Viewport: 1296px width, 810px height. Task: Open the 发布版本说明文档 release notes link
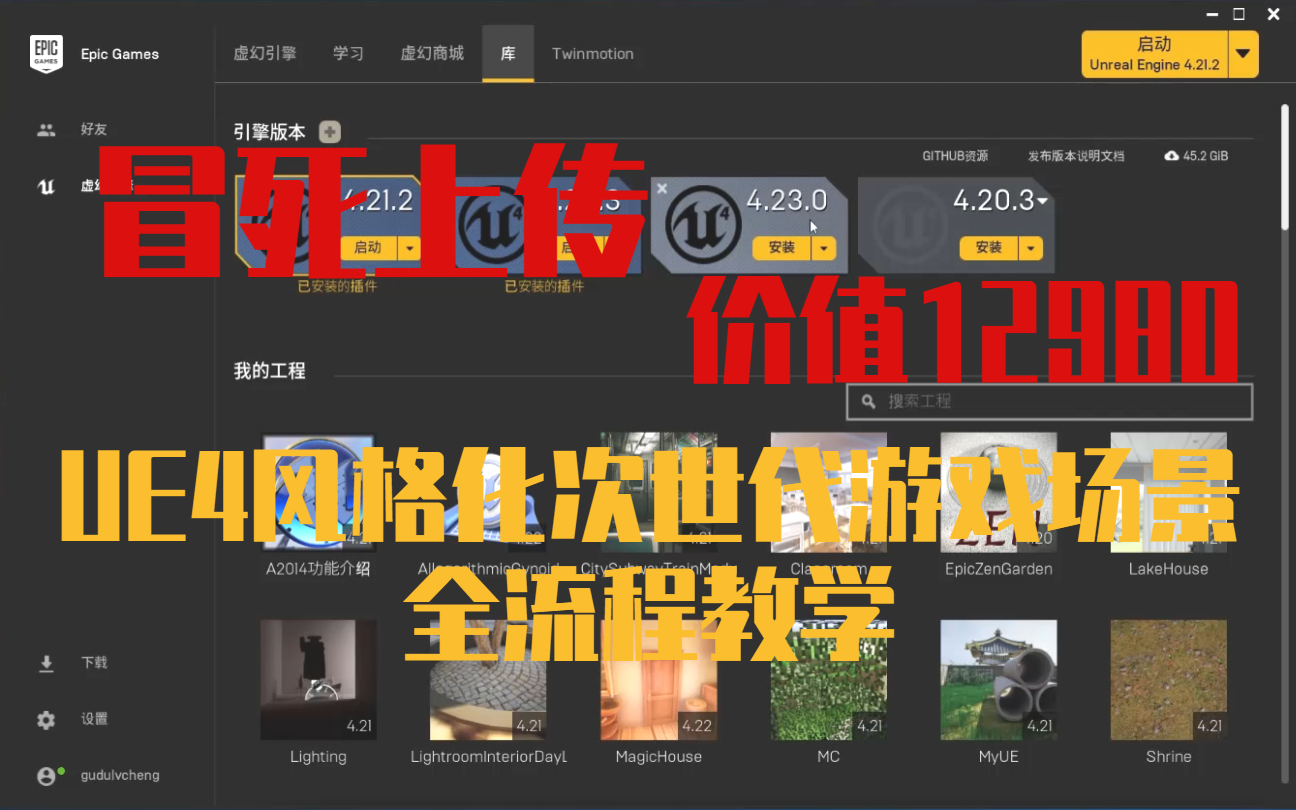1076,156
